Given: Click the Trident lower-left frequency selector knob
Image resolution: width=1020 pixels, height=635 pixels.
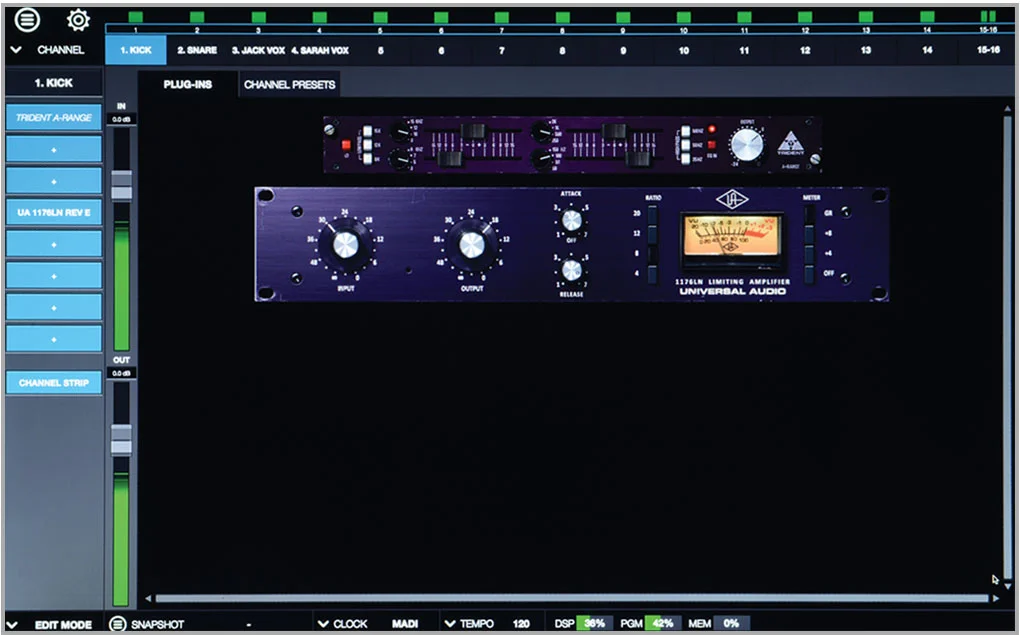Looking at the screenshot, I should pos(401,158).
